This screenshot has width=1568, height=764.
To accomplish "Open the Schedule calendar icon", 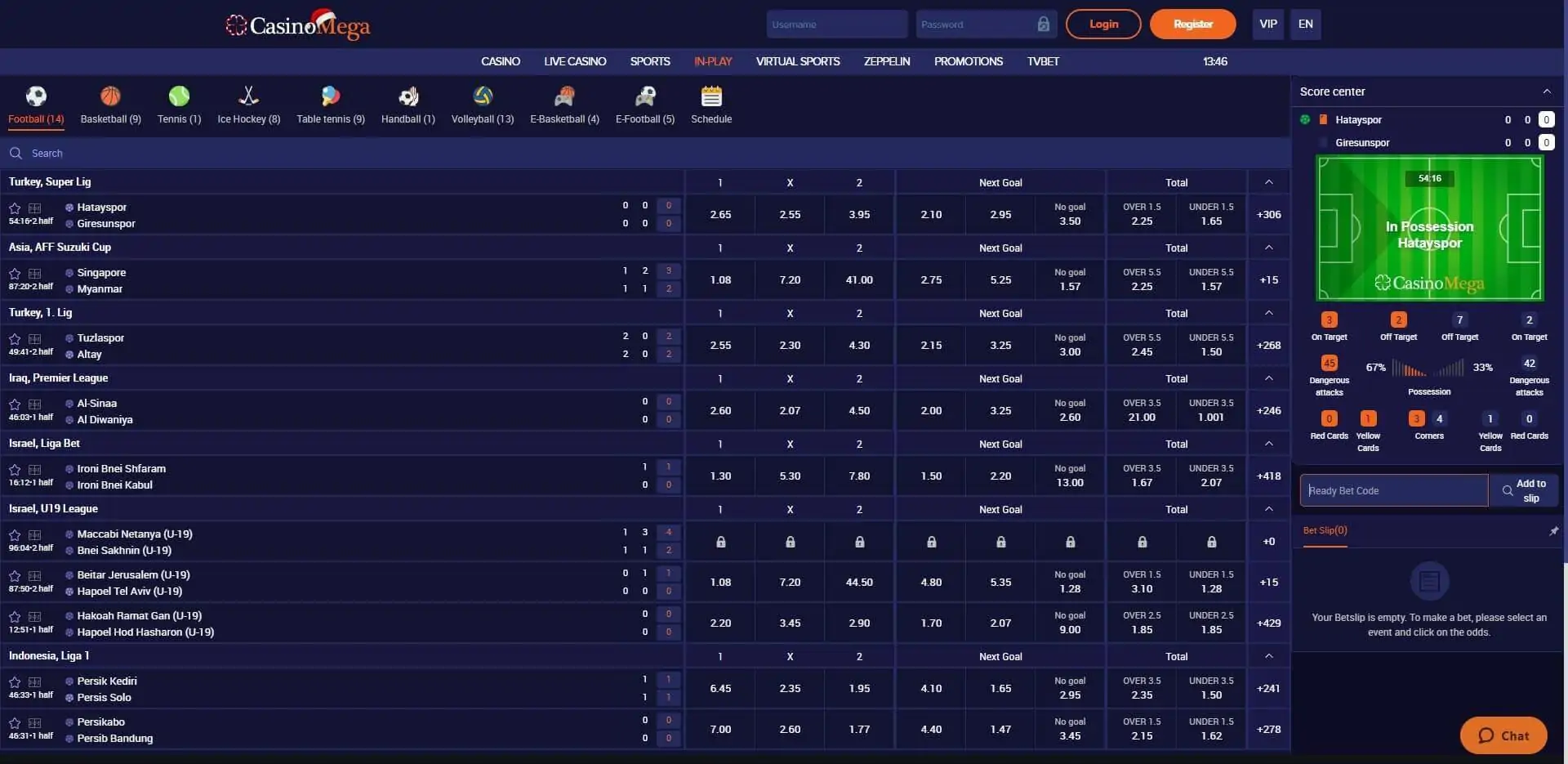I will 710,96.
